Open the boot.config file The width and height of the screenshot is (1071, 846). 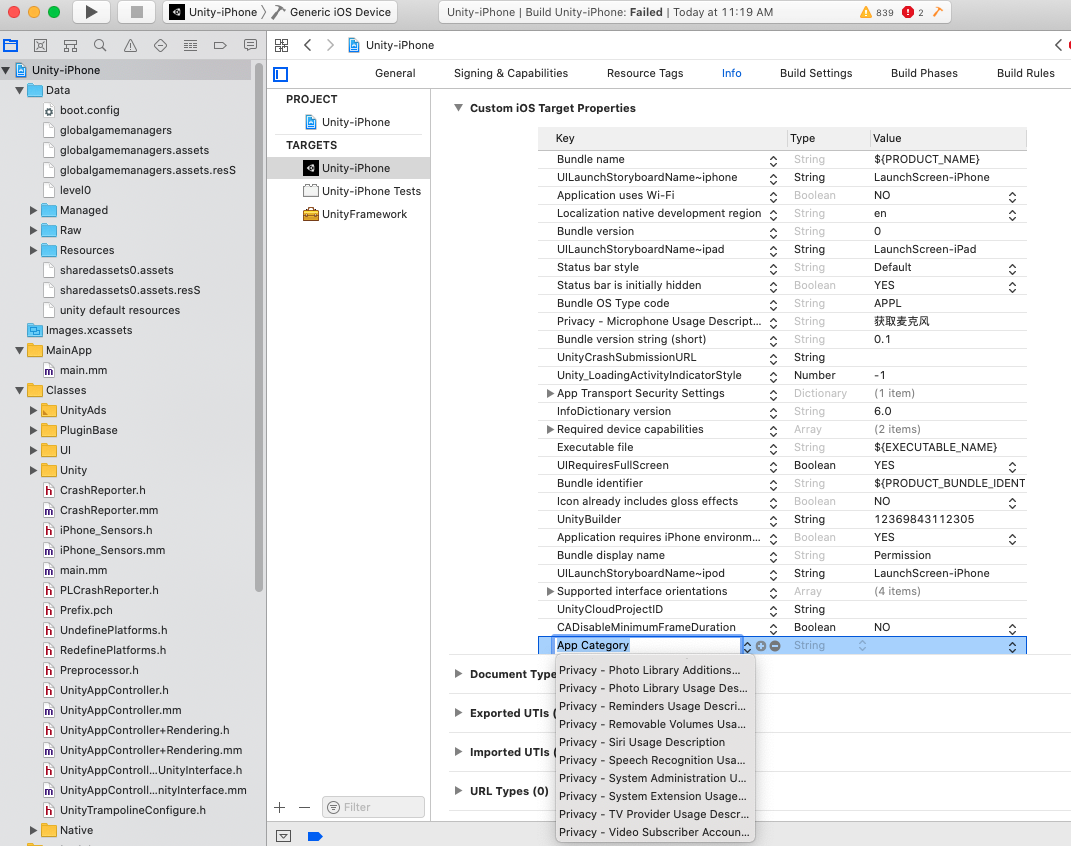pos(81,110)
